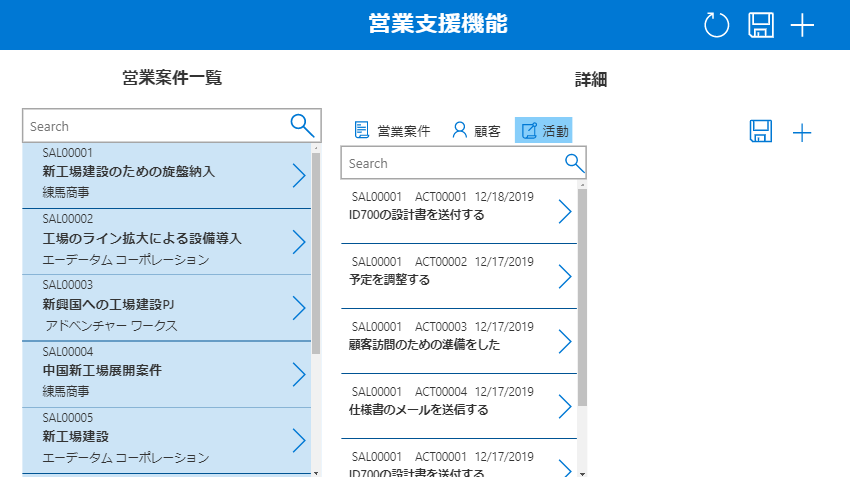
Task: Click the save icon in blue header
Action: [x=761, y=25]
